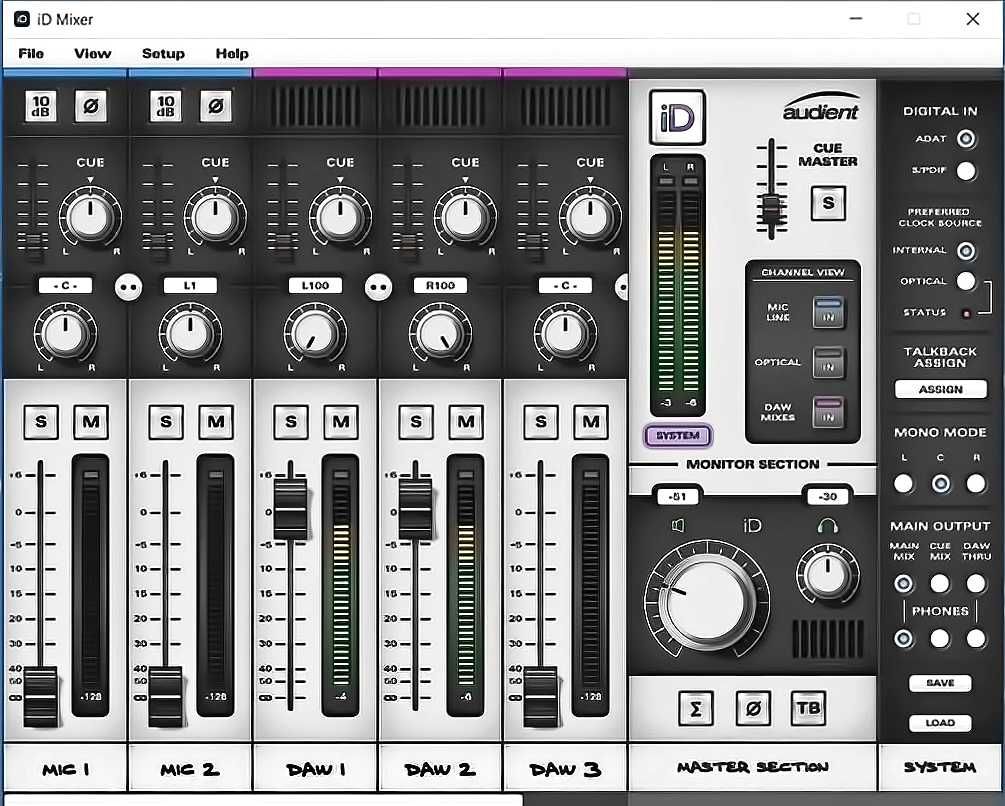This screenshot has height=806, width=1005.
Task: Click the DAW 2 channel name label
Action: point(440,769)
